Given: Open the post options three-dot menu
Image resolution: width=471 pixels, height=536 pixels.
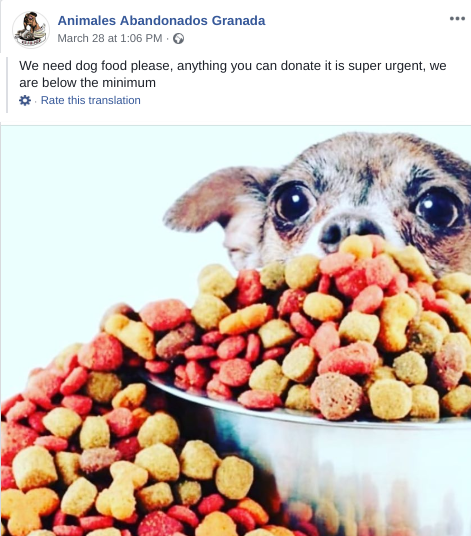Looking at the screenshot, I should 457,19.
